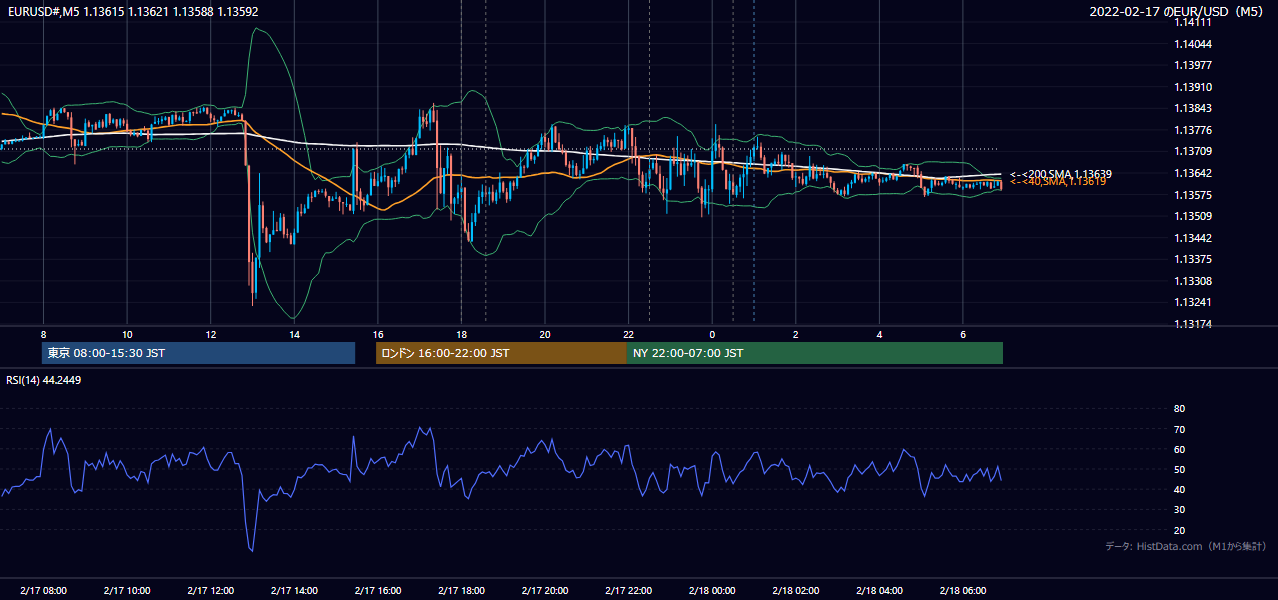Click price axis value 1.13709

(x=1194, y=152)
